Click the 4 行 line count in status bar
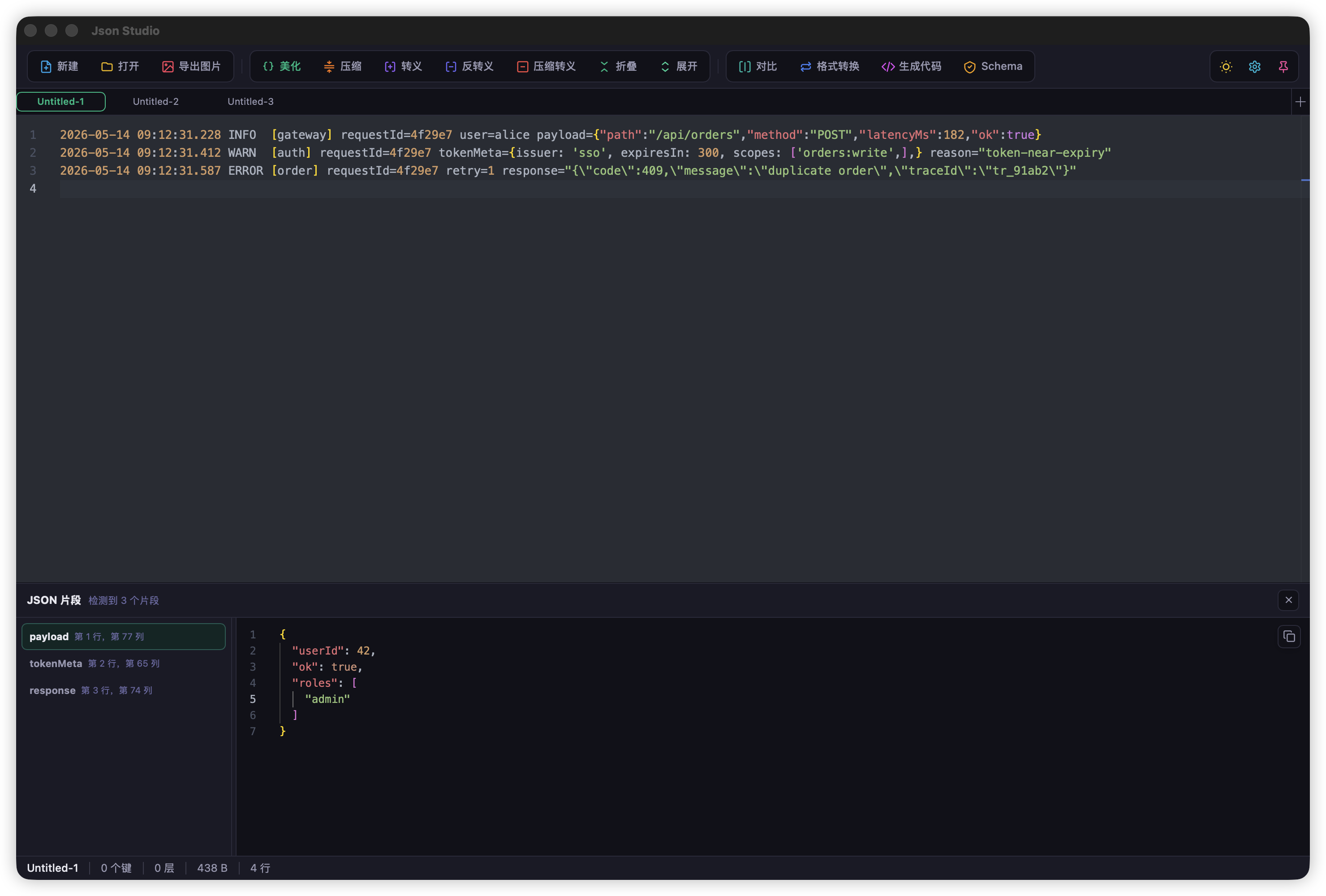This screenshot has height=896, width=1326. [260, 867]
